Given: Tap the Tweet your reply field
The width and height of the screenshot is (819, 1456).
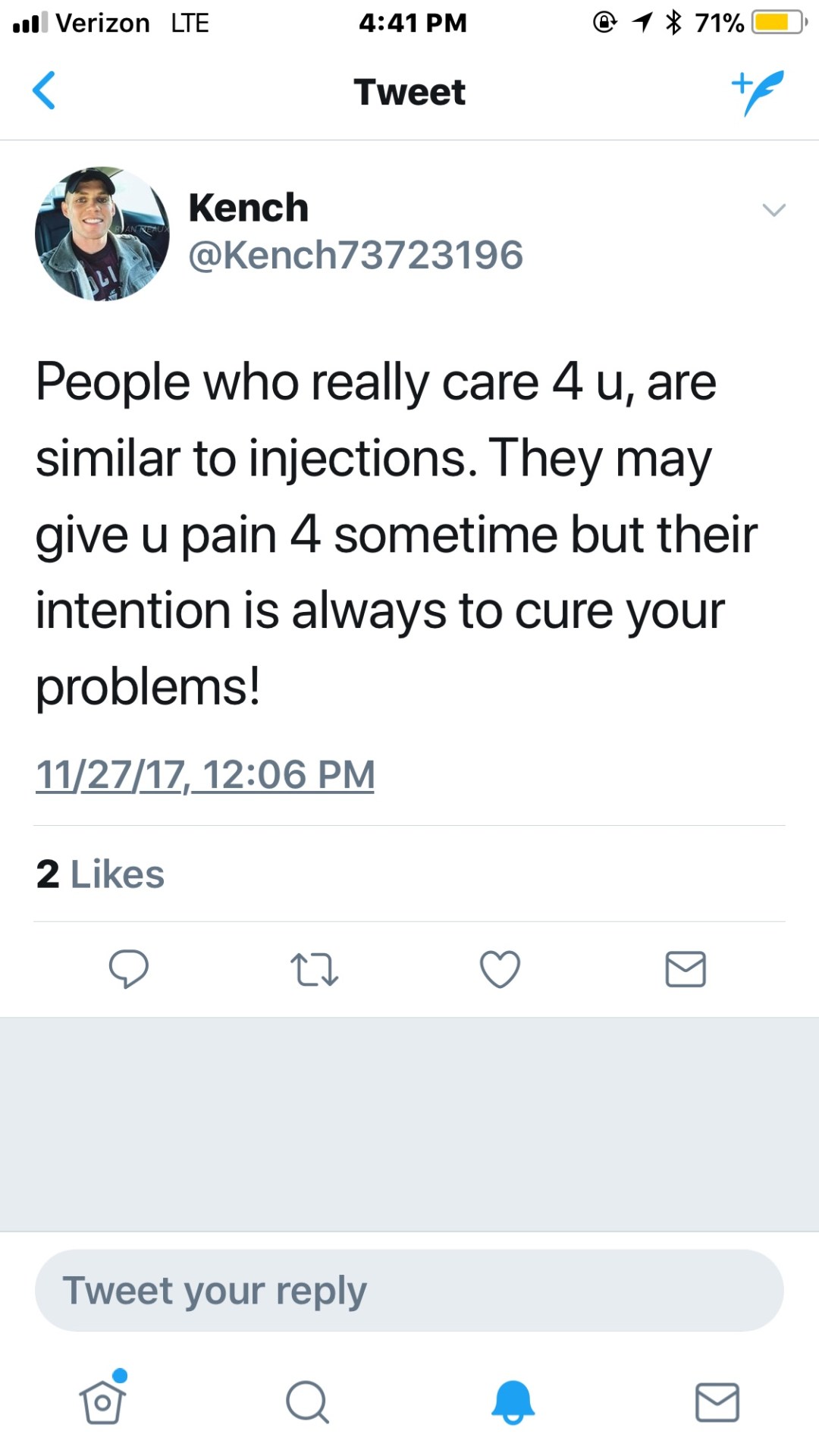Looking at the screenshot, I should point(409,1291).
